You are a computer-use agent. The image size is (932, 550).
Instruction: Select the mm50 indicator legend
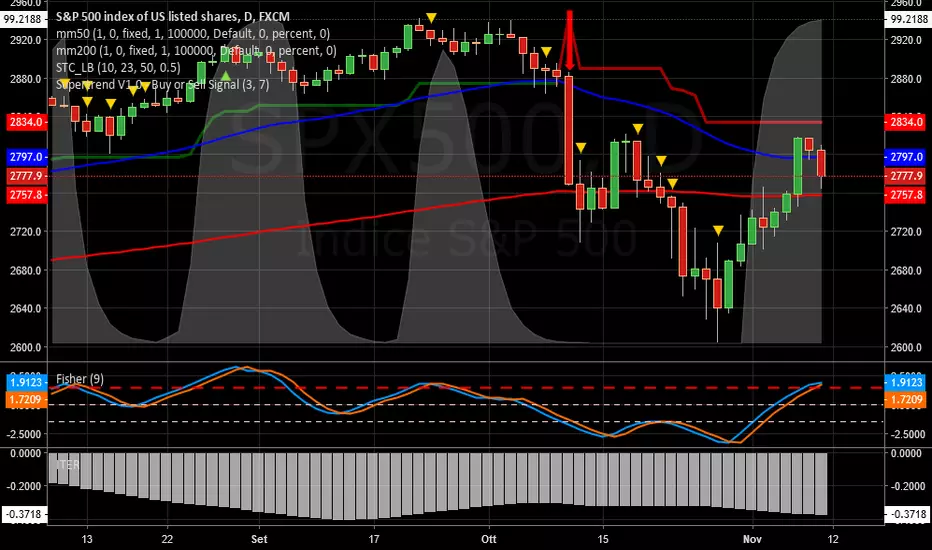(193, 33)
